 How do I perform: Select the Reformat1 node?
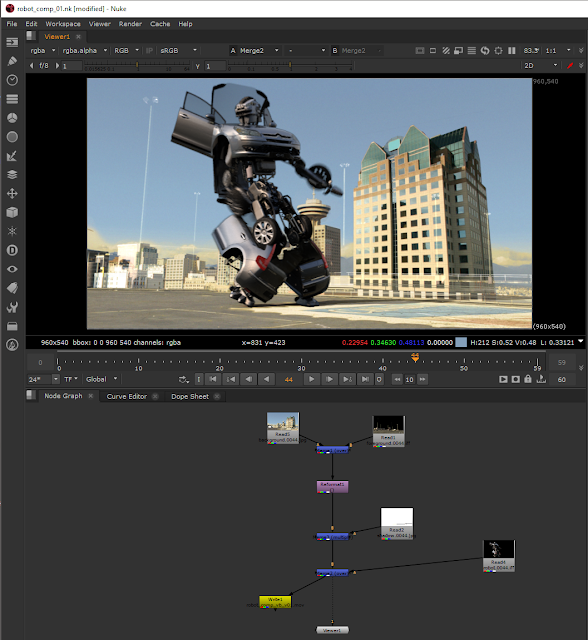tap(333, 487)
